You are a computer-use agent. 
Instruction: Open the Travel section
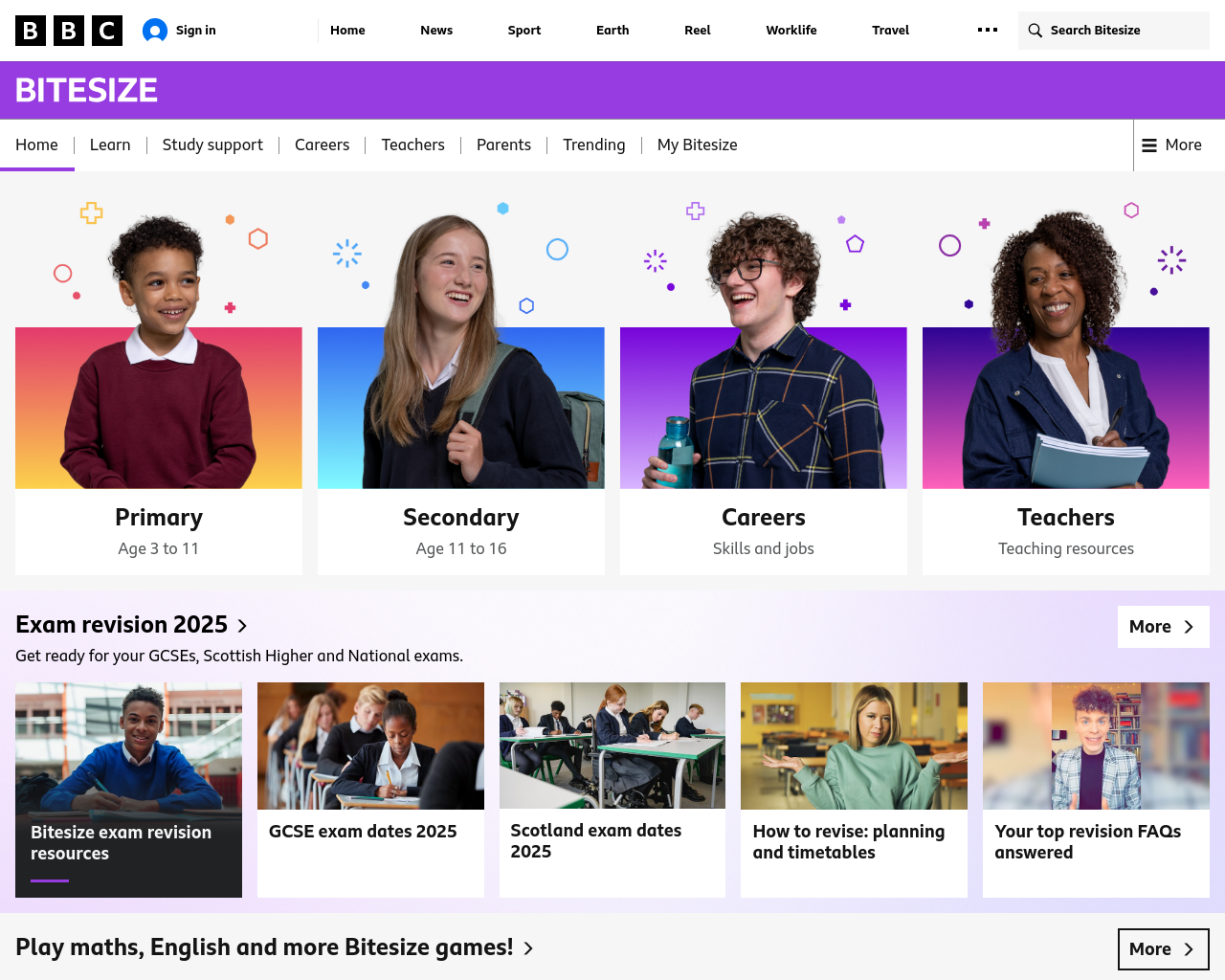890,31
